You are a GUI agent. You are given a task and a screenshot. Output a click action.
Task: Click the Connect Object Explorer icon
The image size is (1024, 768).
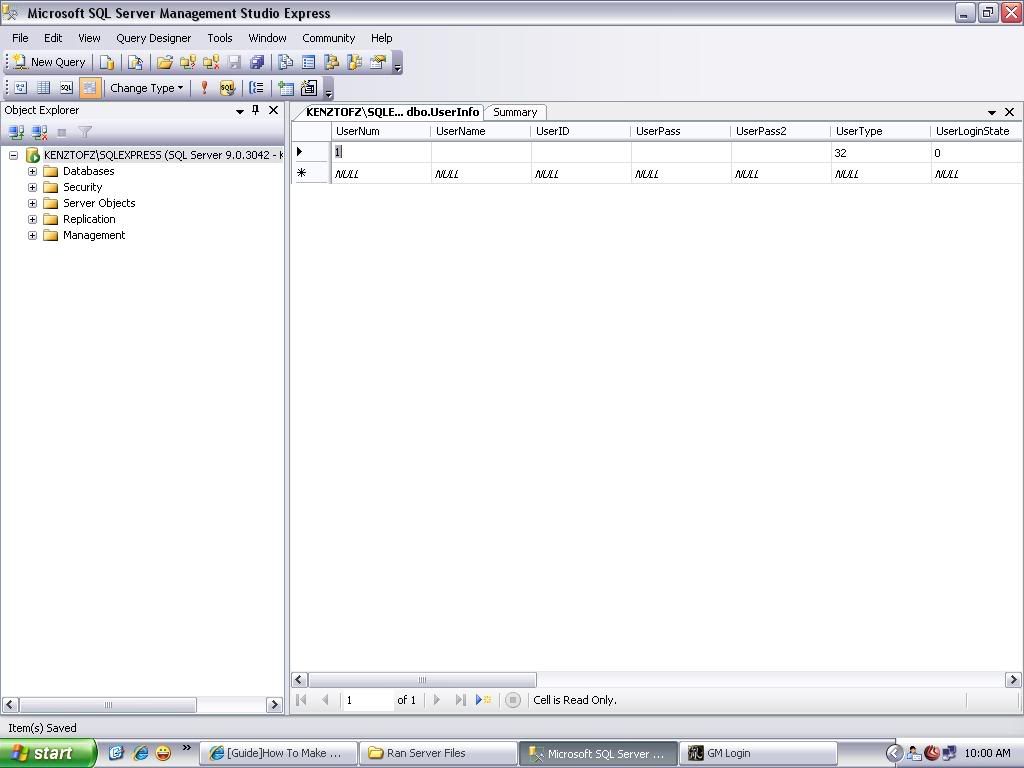coord(16,132)
